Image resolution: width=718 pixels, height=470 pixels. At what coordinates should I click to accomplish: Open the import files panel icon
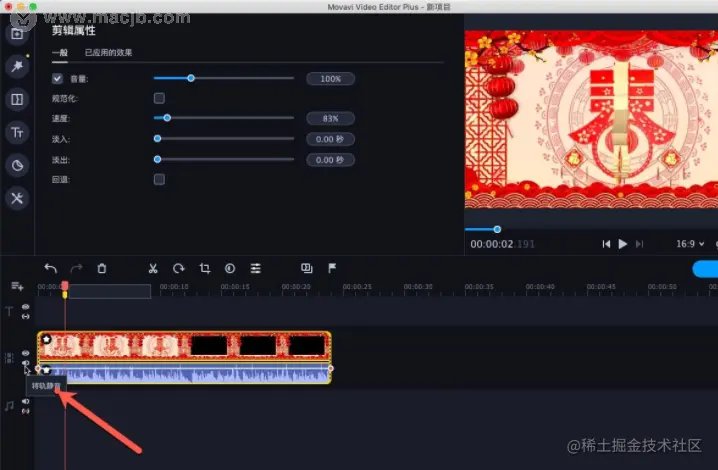click(x=17, y=33)
